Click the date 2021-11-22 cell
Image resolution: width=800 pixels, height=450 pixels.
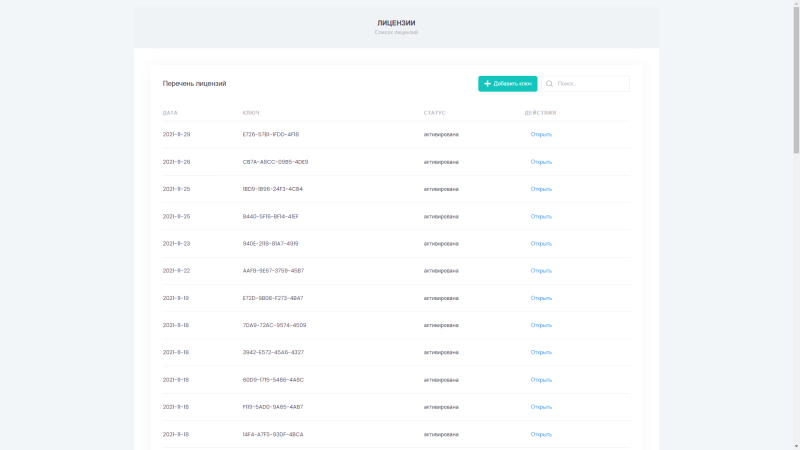(x=176, y=270)
